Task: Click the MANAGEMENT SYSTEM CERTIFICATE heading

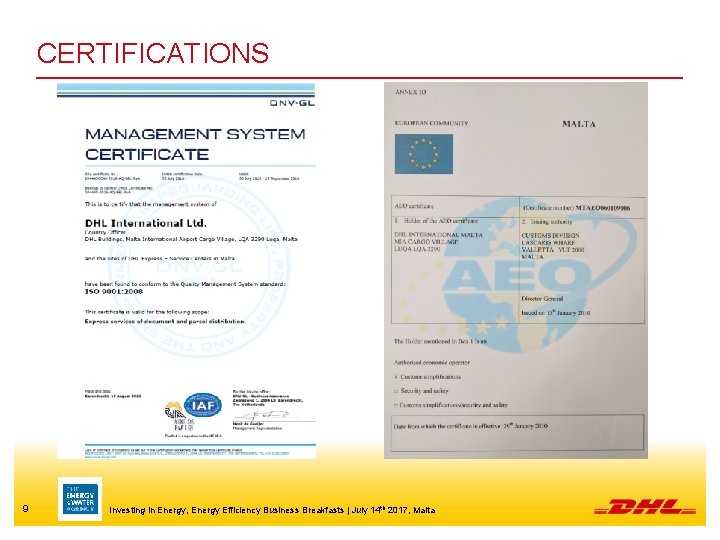Action: 195,144
